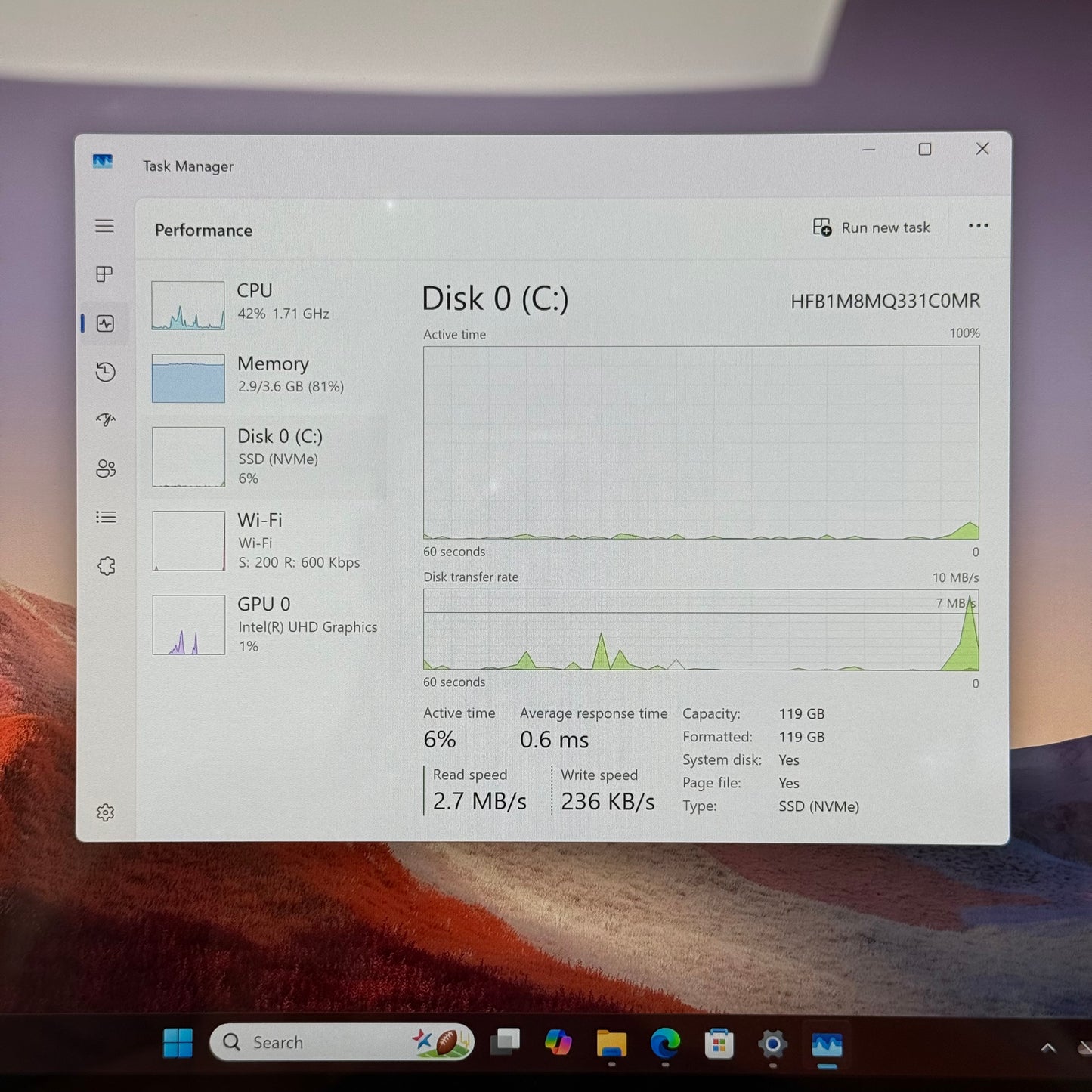Screen dimensions: 1092x1092
Task: Click the Performance page title
Action: (203, 230)
